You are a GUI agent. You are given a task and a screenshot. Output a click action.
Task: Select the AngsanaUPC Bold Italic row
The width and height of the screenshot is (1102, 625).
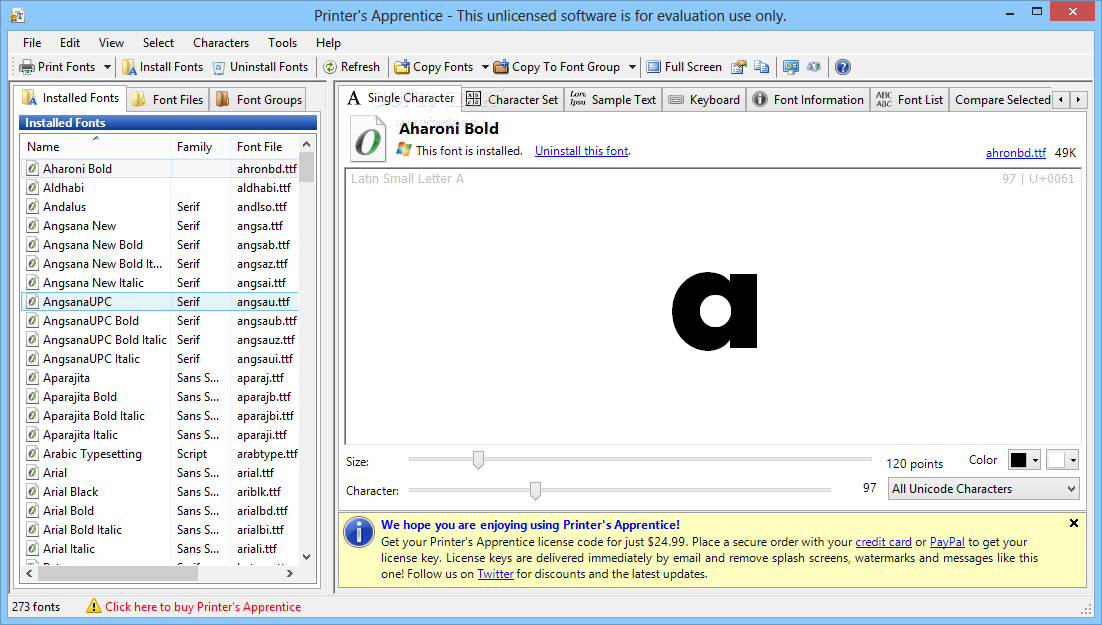pos(160,340)
